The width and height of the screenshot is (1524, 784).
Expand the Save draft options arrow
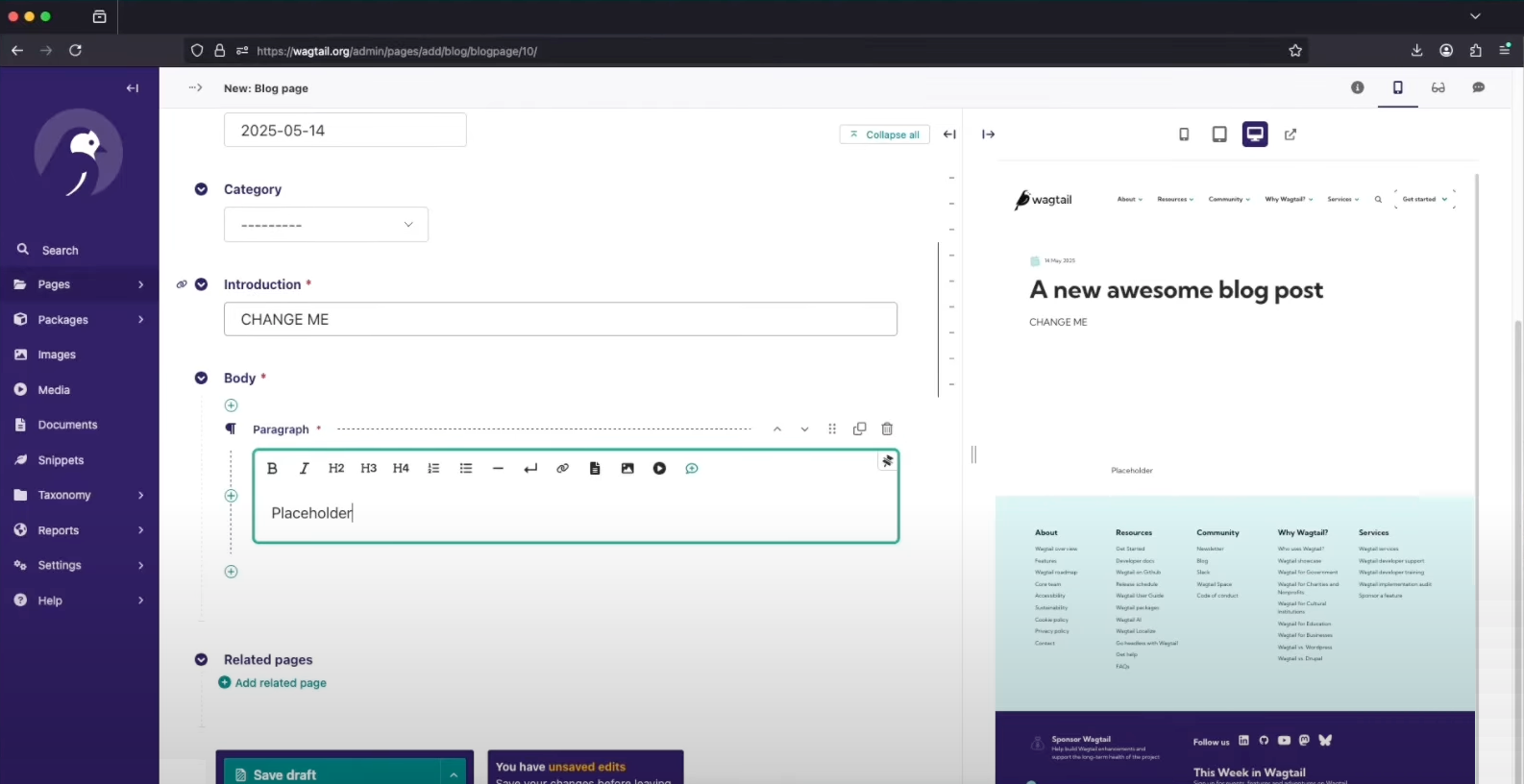coord(454,774)
